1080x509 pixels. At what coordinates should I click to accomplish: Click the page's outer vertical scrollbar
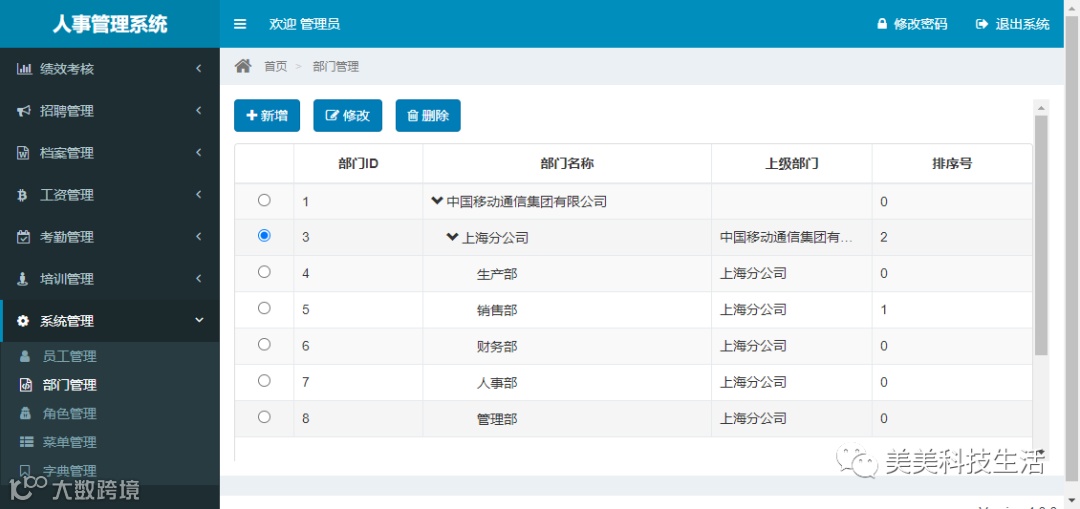(1073, 248)
